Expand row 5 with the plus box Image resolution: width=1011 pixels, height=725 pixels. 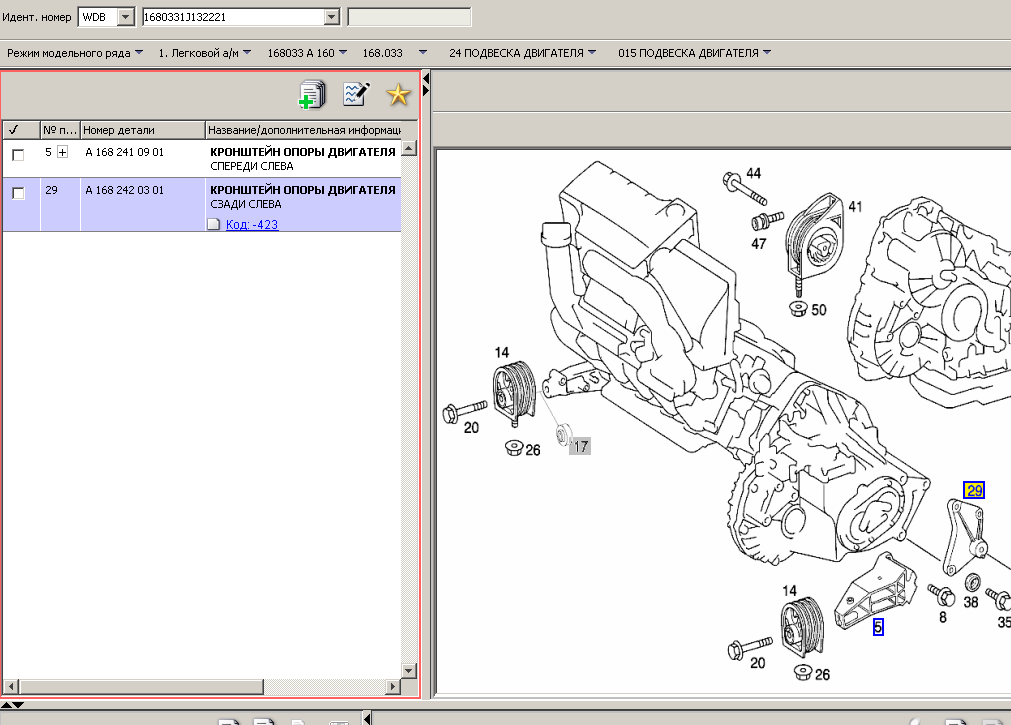pyautogui.click(x=63, y=152)
